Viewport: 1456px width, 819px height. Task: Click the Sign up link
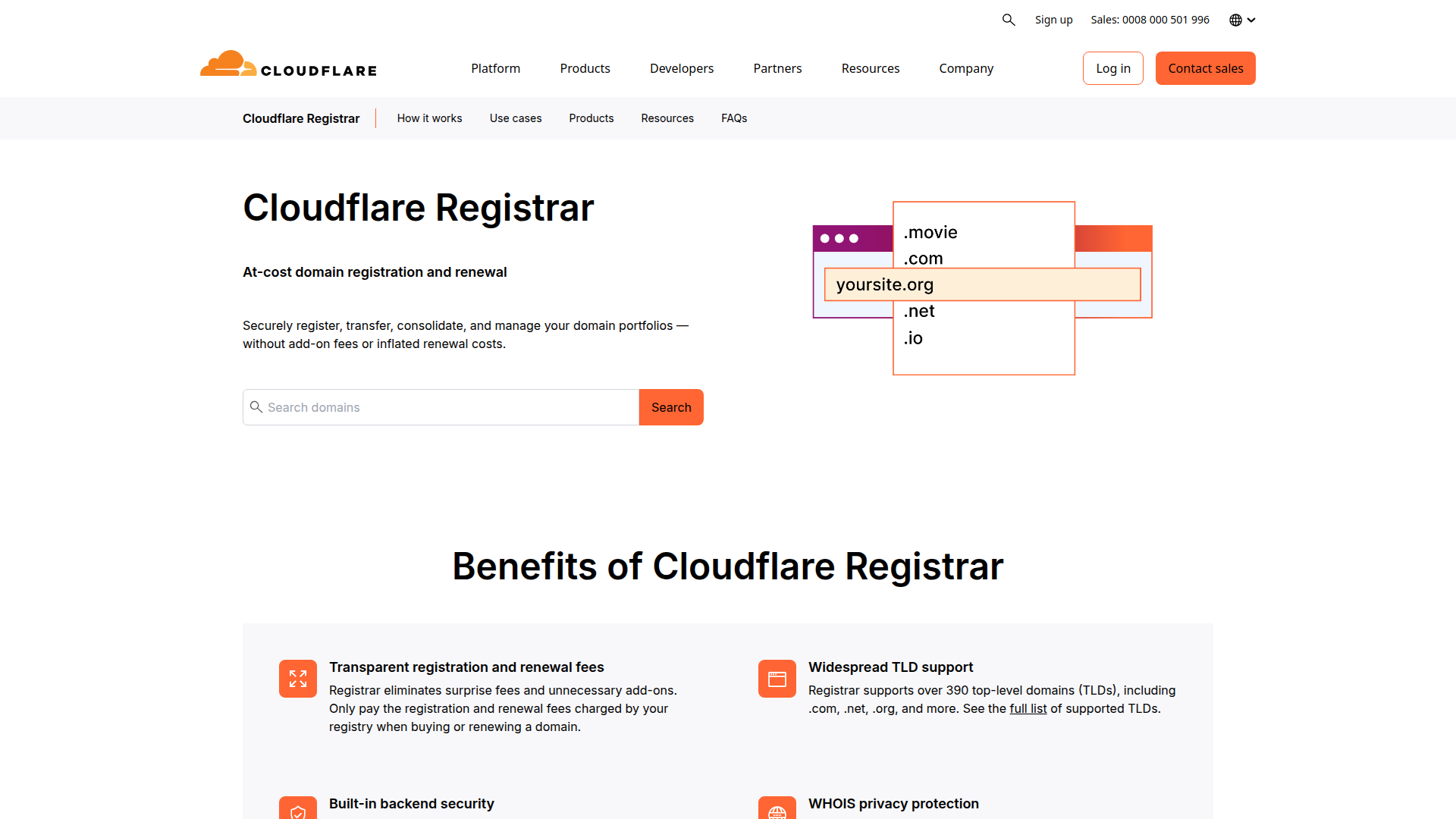point(1053,20)
